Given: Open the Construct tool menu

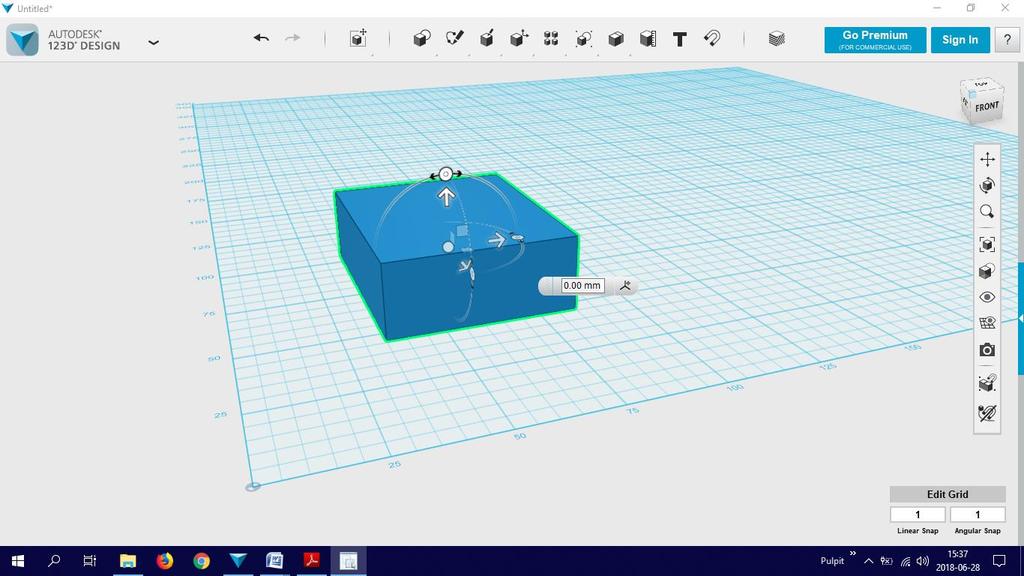Looking at the screenshot, I should (x=487, y=39).
